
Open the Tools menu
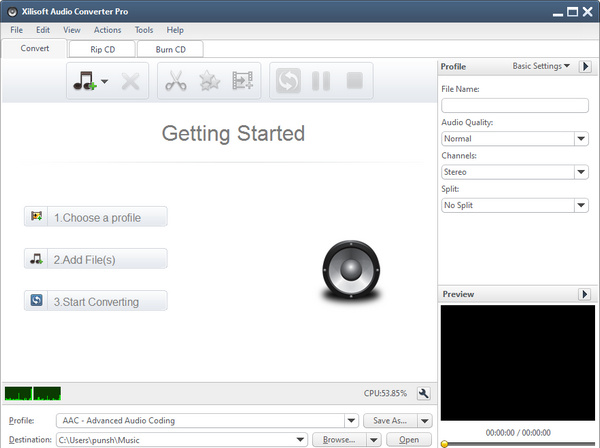click(144, 30)
